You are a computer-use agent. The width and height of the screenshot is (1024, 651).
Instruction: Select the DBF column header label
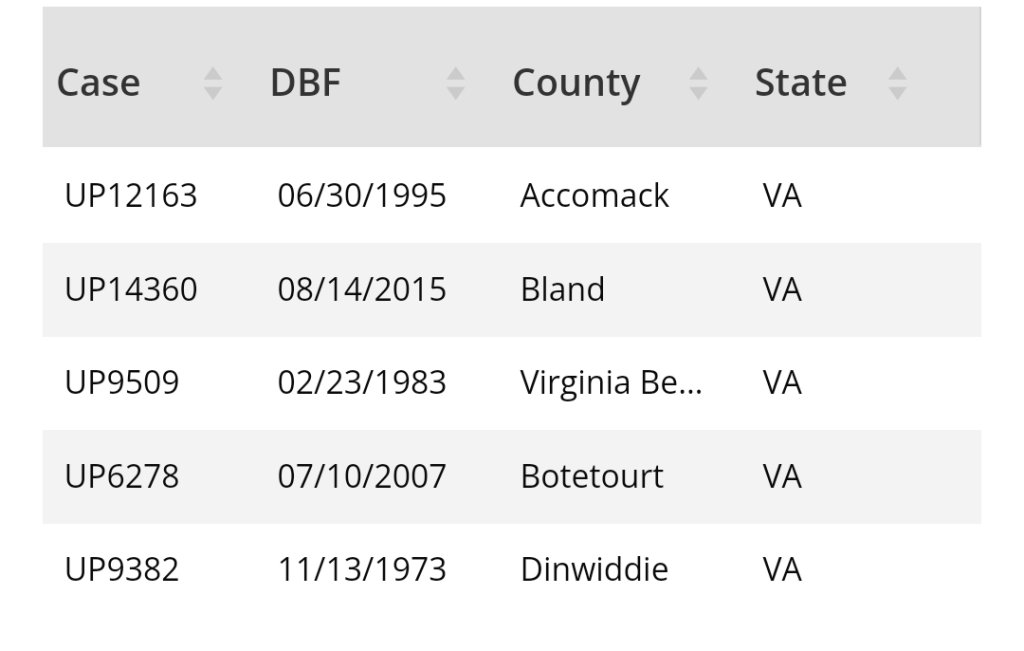305,83
